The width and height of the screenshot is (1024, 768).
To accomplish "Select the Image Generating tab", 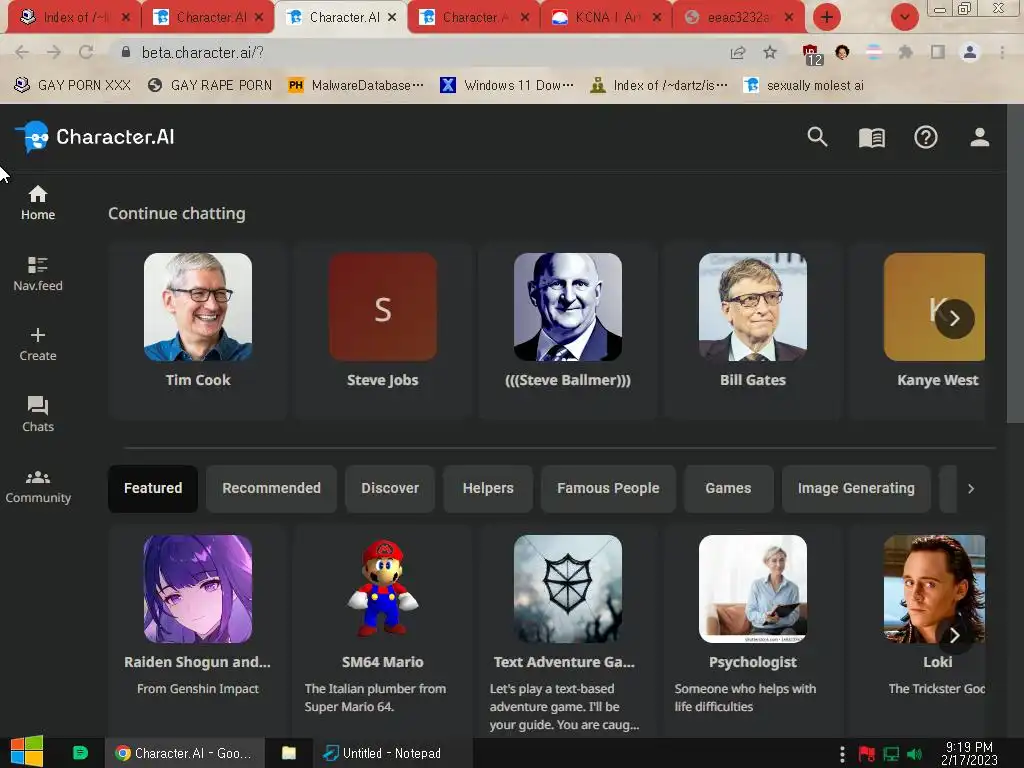I will coord(856,488).
